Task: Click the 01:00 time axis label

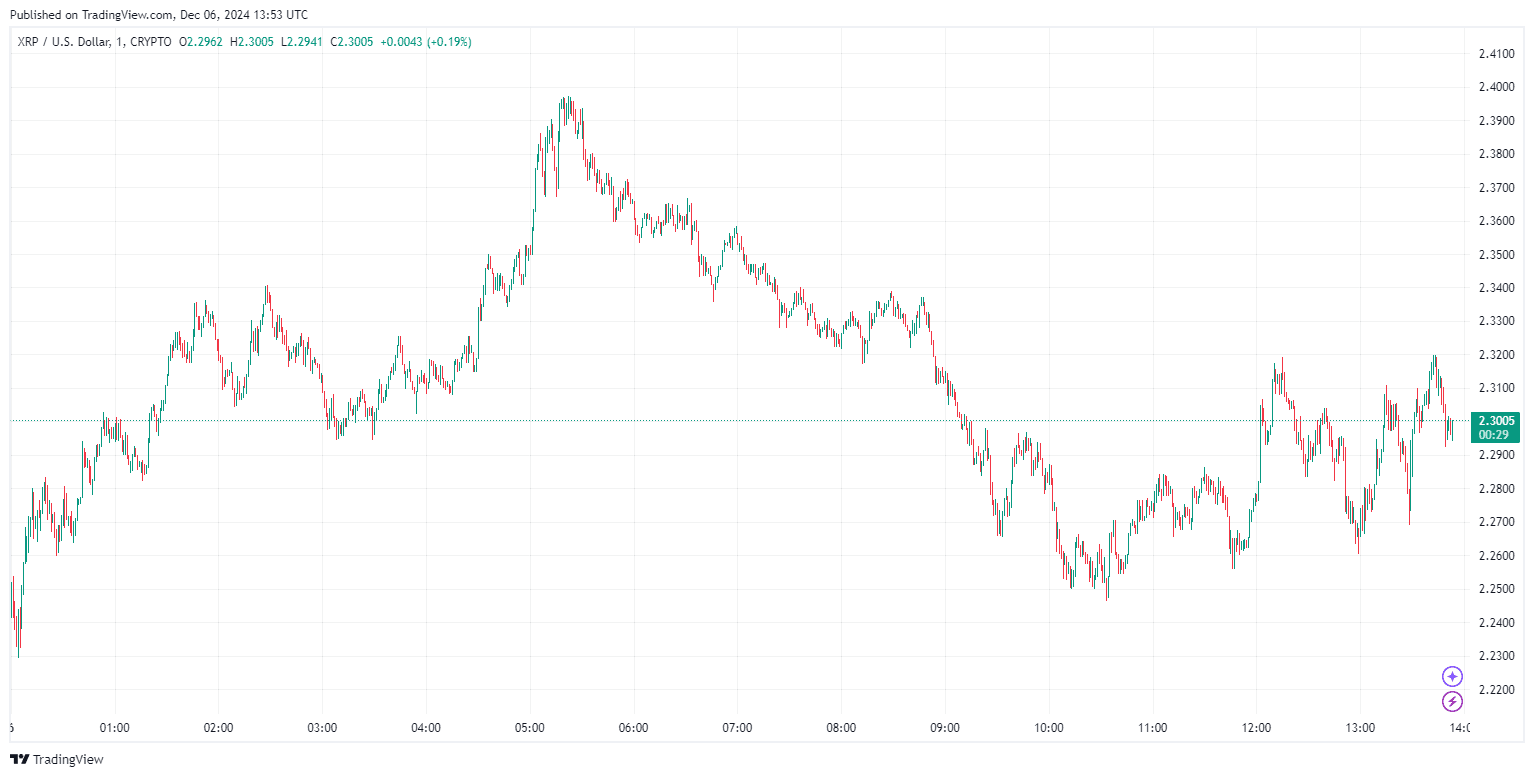Action: tap(115, 728)
